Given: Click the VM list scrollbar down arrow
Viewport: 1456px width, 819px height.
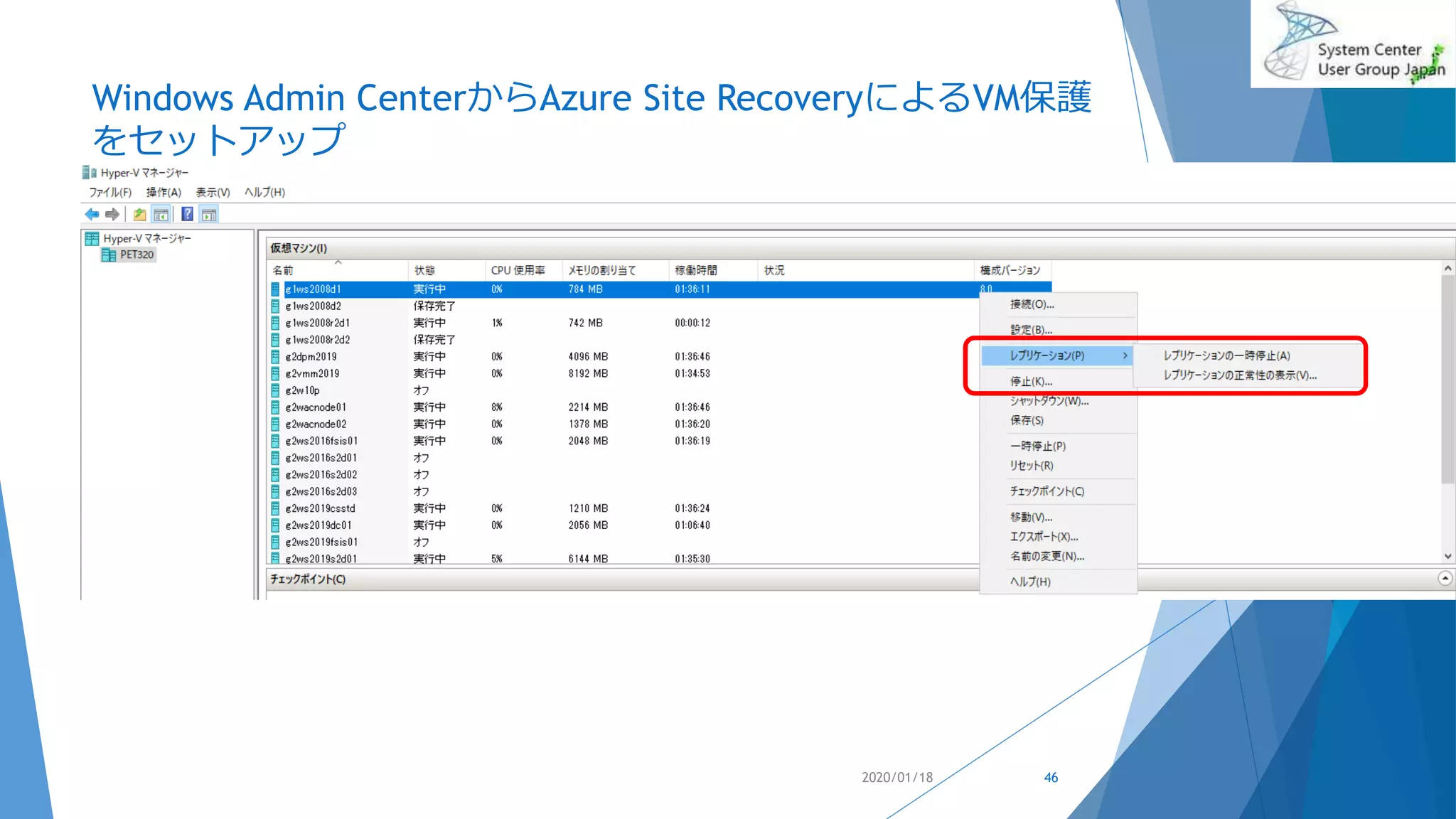Looking at the screenshot, I should tap(1447, 557).
